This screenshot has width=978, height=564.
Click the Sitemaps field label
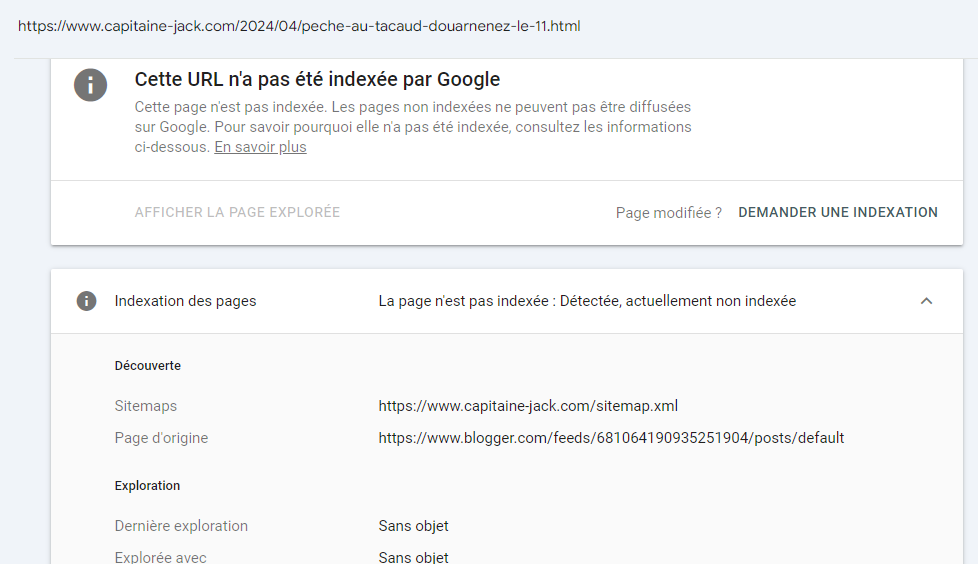pos(146,406)
